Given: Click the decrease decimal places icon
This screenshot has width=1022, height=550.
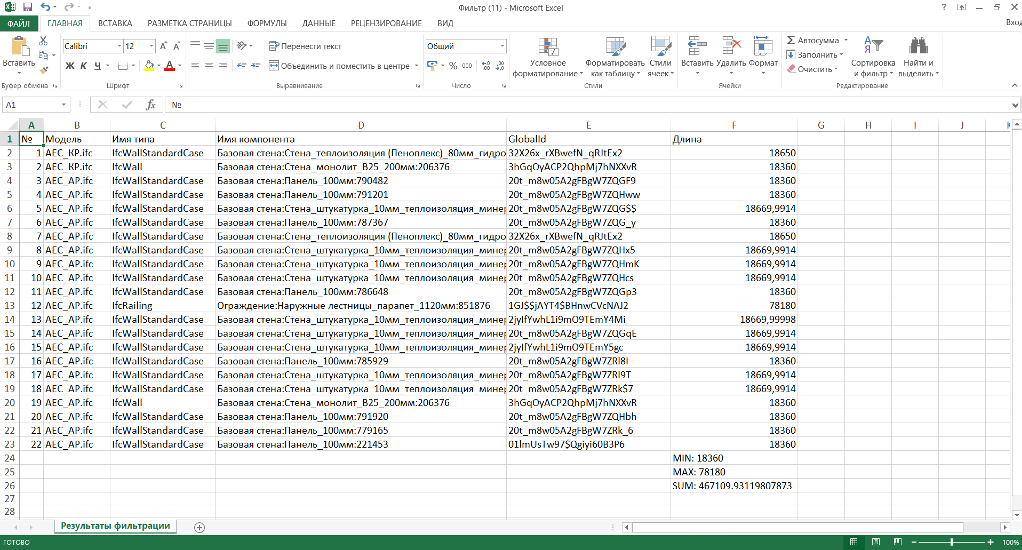Looking at the screenshot, I should [x=500, y=66].
